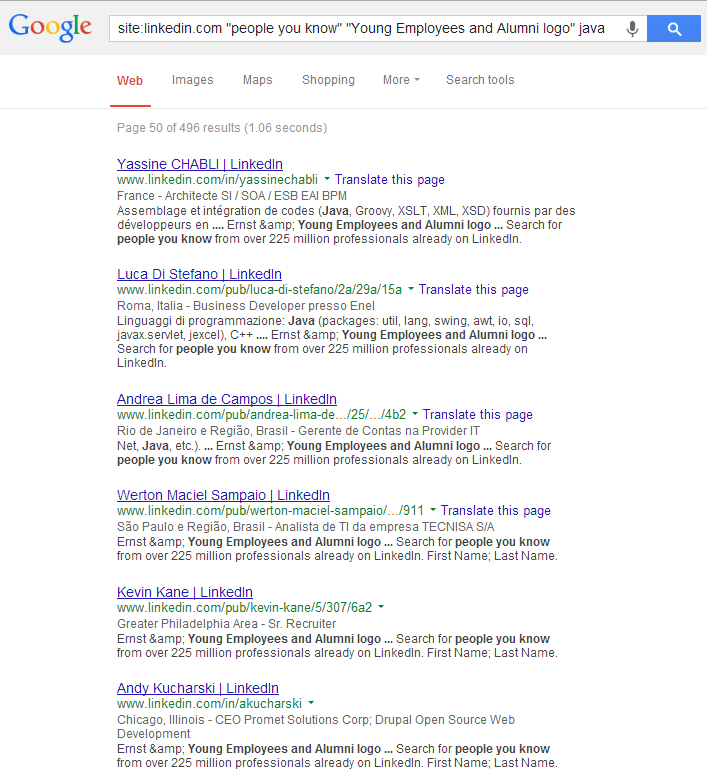The image size is (707, 779).
Task: Translate the Werton Maciel Sampaio page
Action: pos(496,511)
